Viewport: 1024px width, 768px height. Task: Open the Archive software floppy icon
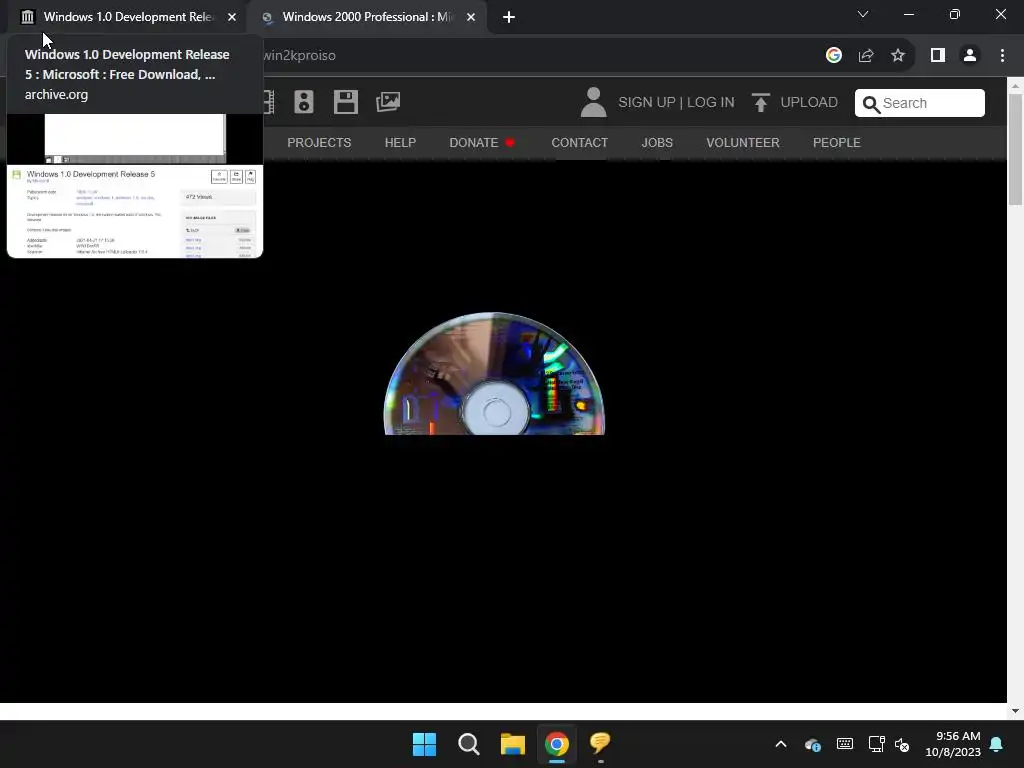point(345,102)
